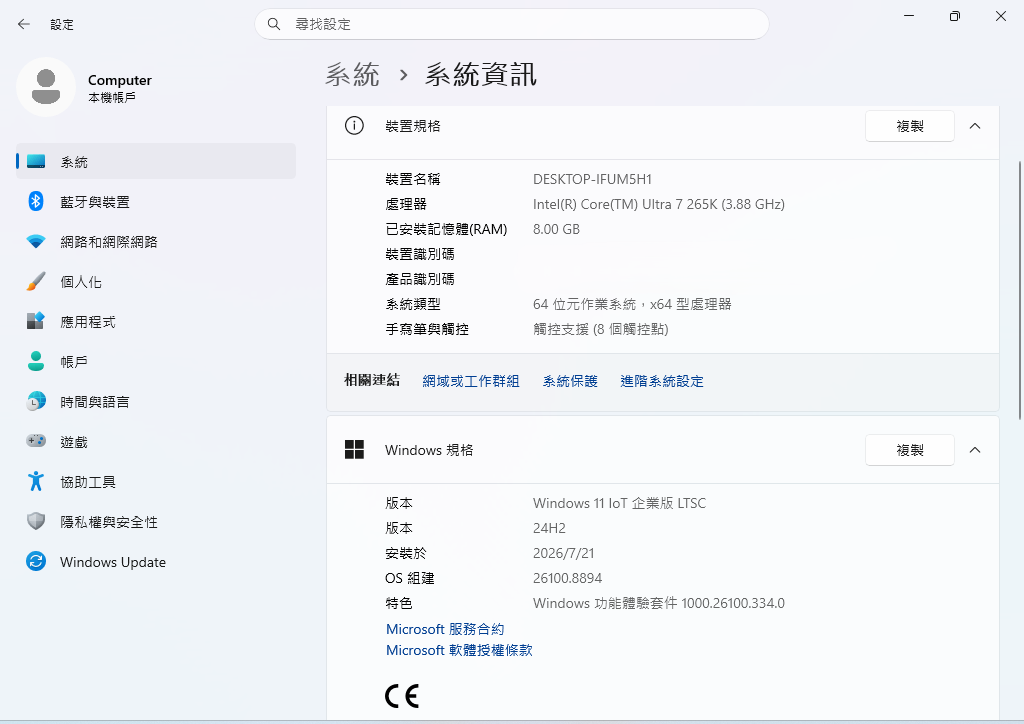Select the 個人化 paintbrush icon

click(x=36, y=281)
